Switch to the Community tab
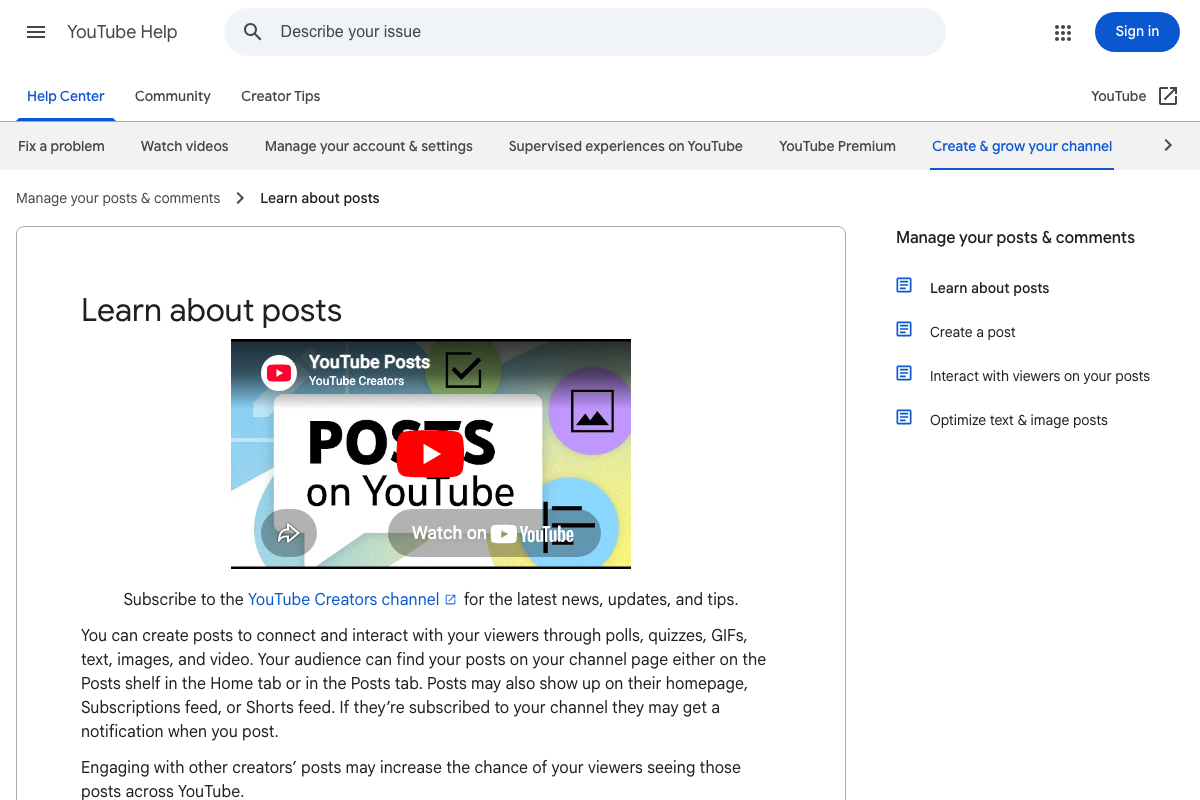The image size is (1200, 800). point(173,96)
